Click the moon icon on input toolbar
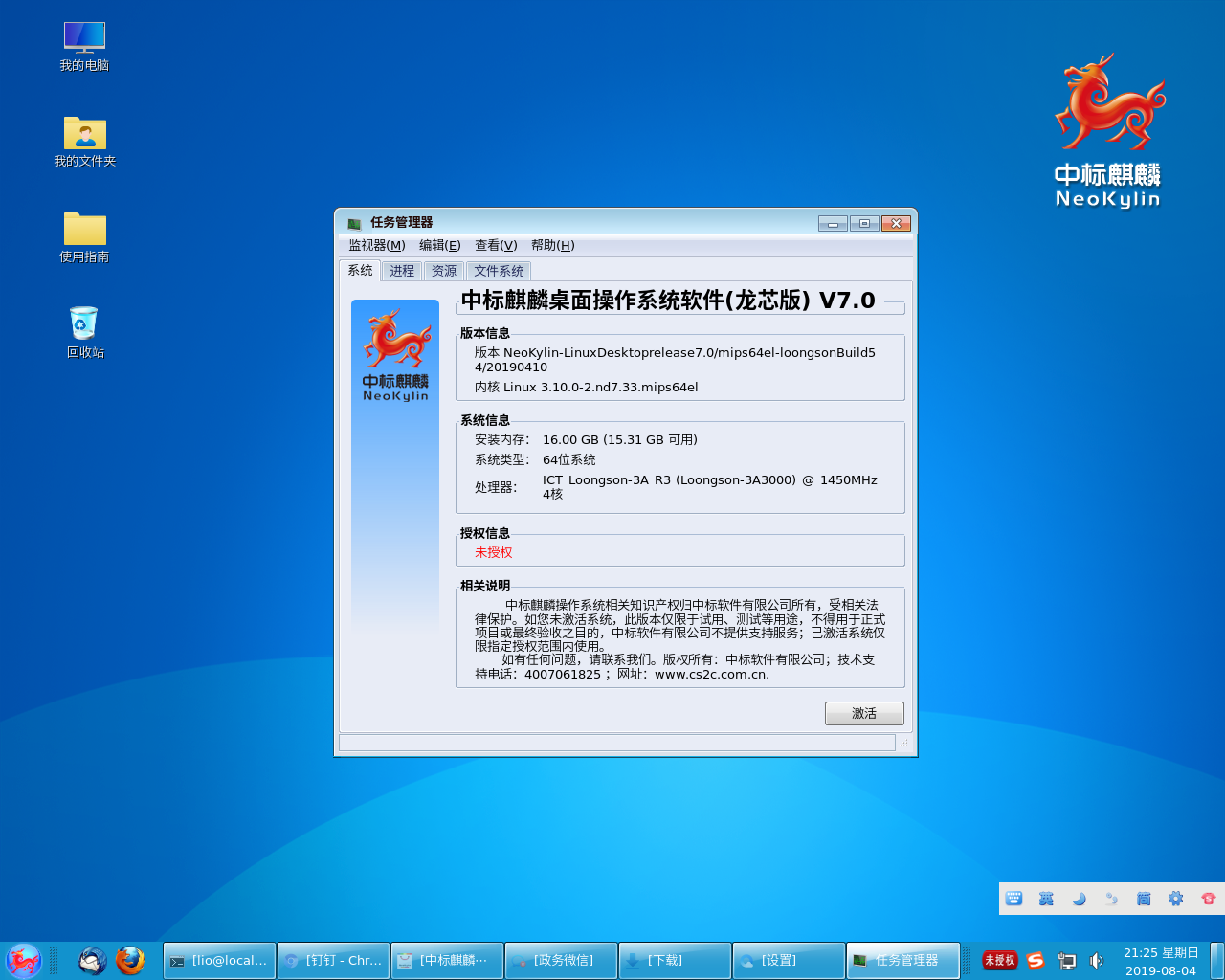 point(1079,899)
